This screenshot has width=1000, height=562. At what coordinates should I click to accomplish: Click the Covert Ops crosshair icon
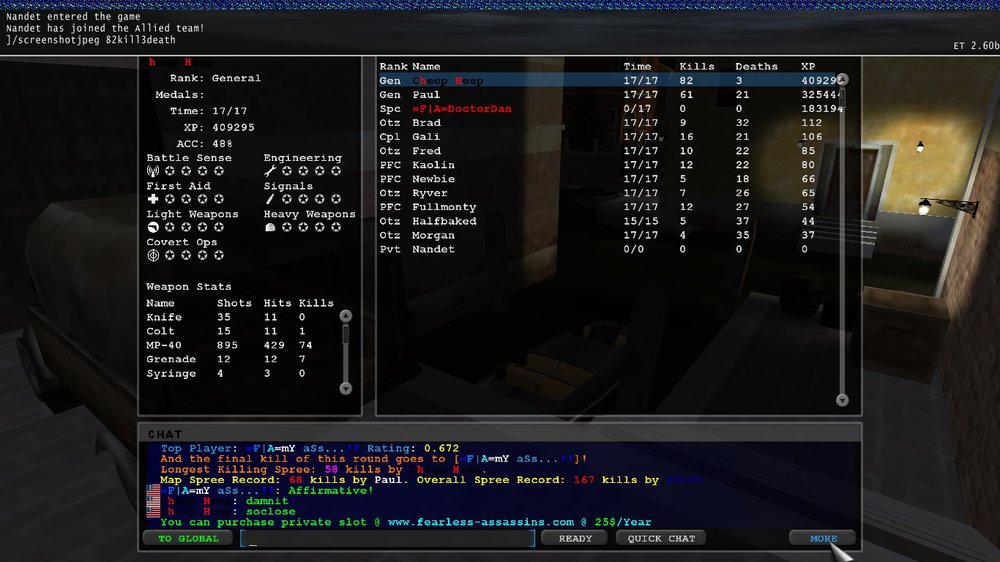pyautogui.click(x=153, y=255)
